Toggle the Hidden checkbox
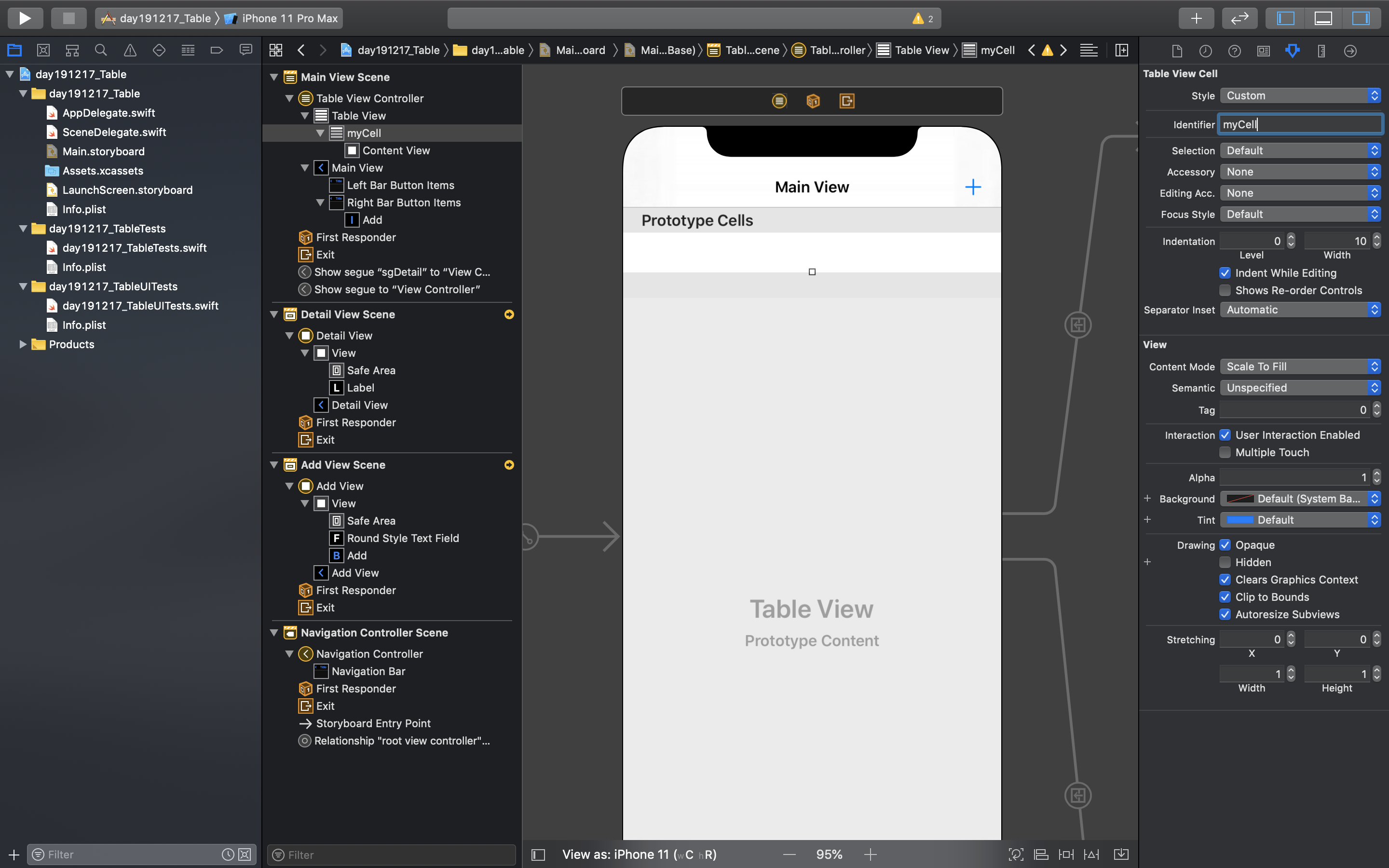 [1225, 563]
